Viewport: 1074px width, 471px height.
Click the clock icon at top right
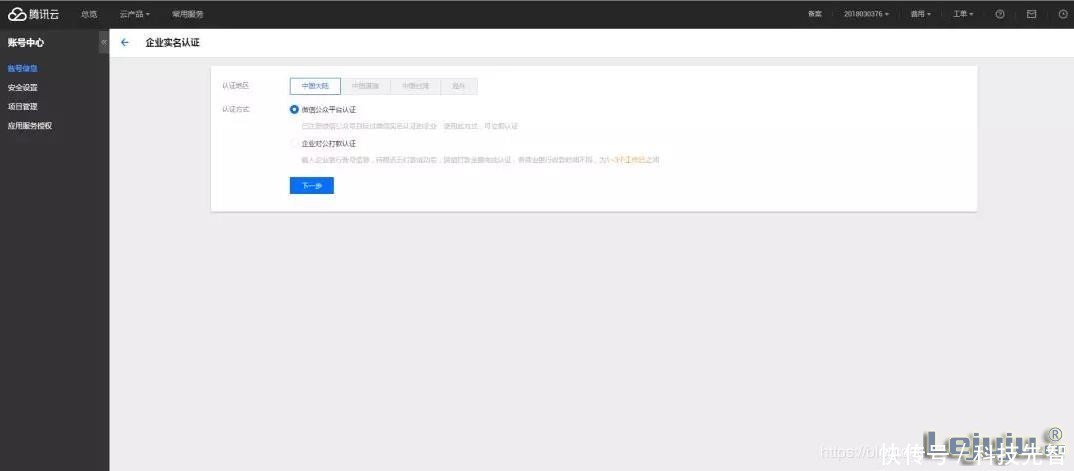coord(1062,14)
